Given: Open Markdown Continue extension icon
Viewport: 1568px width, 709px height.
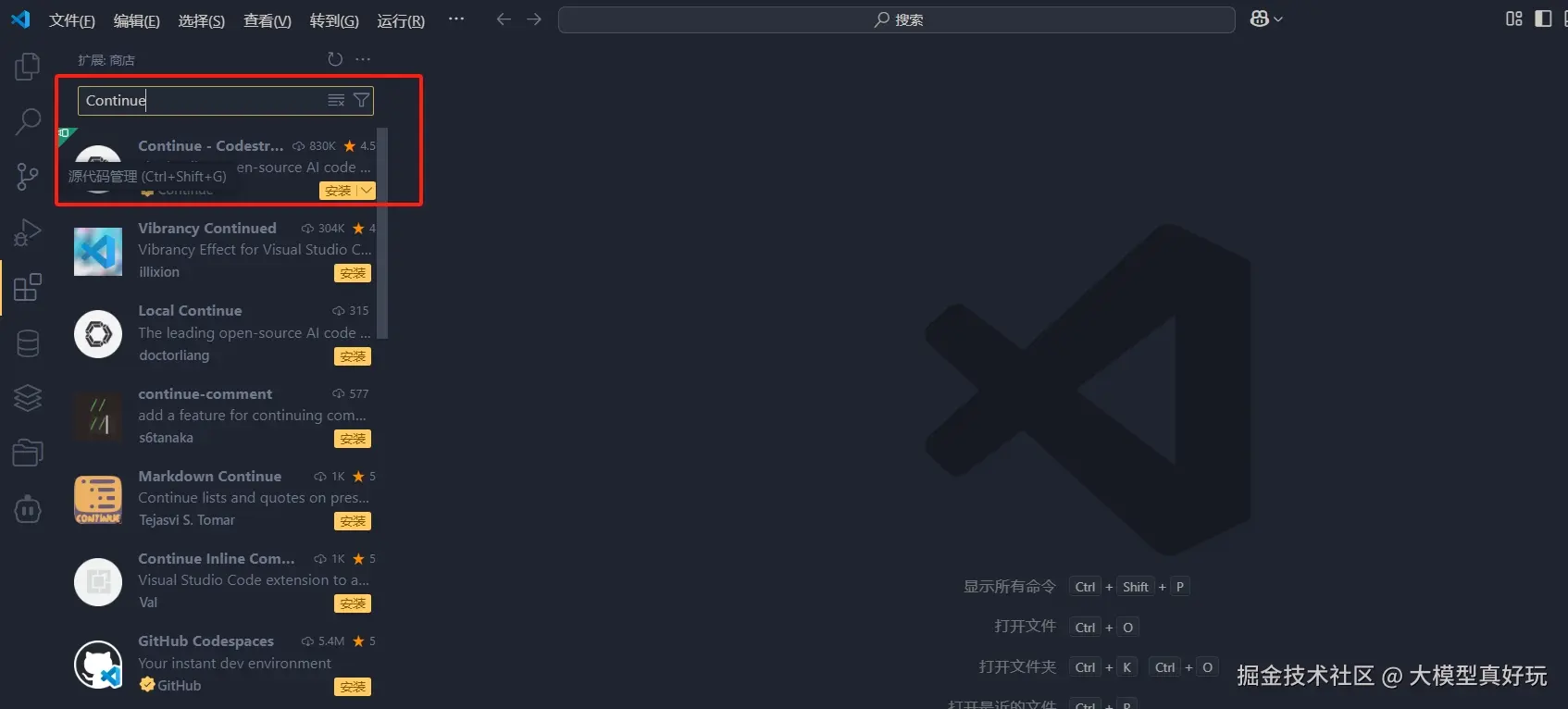Looking at the screenshot, I should (x=98, y=500).
